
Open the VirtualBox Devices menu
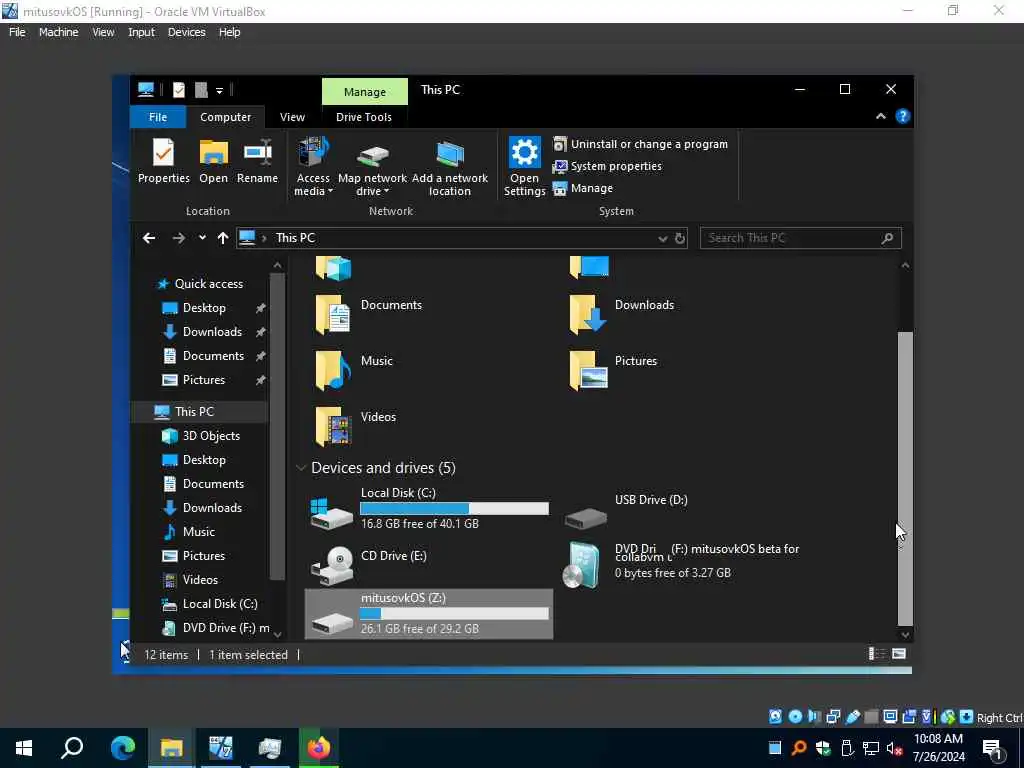coord(186,32)
